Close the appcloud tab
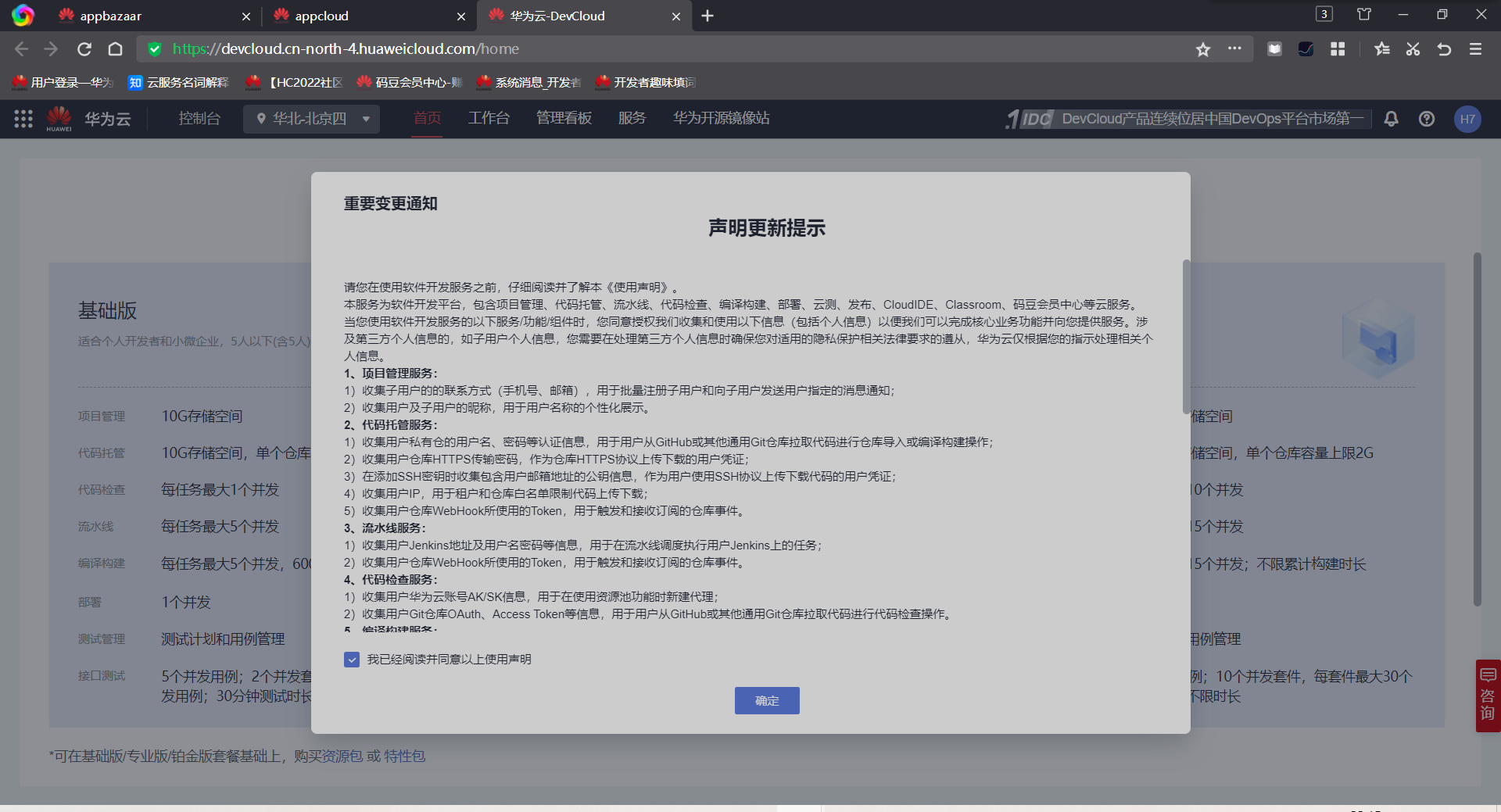1501x812 pixels. [x=461, y=16]
